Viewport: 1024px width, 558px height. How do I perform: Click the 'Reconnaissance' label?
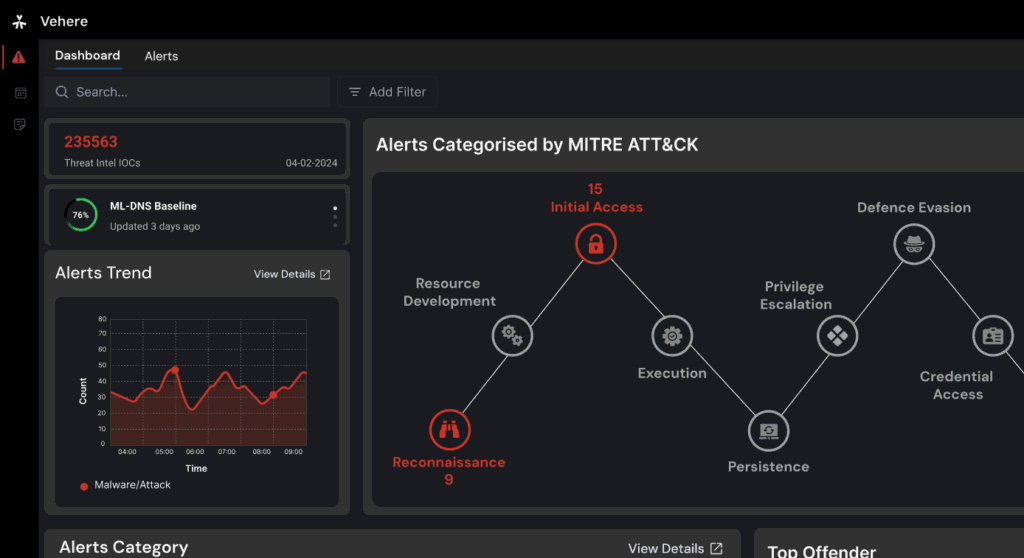(449, 463)
